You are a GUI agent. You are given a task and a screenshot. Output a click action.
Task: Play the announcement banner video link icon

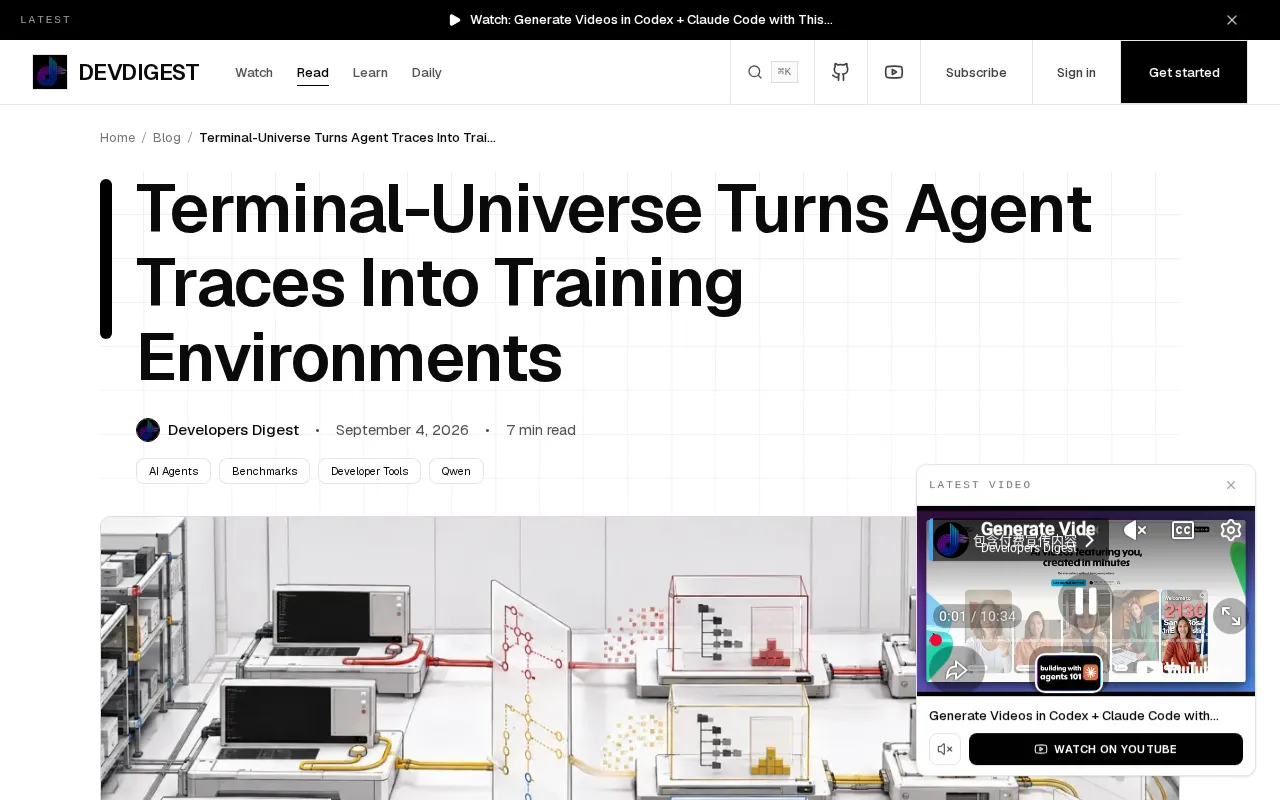coord(455,20)
